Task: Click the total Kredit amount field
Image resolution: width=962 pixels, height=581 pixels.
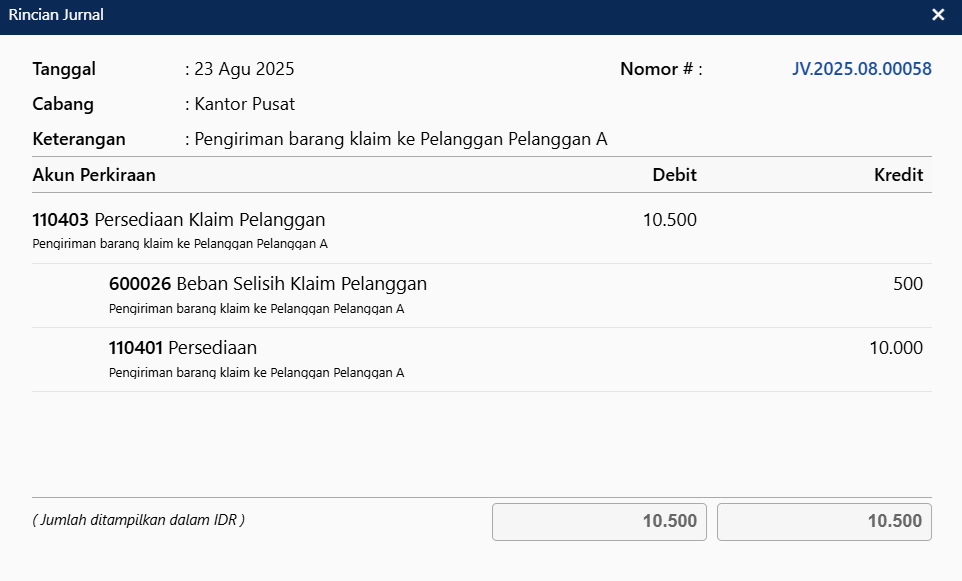Action: (824, 522)
